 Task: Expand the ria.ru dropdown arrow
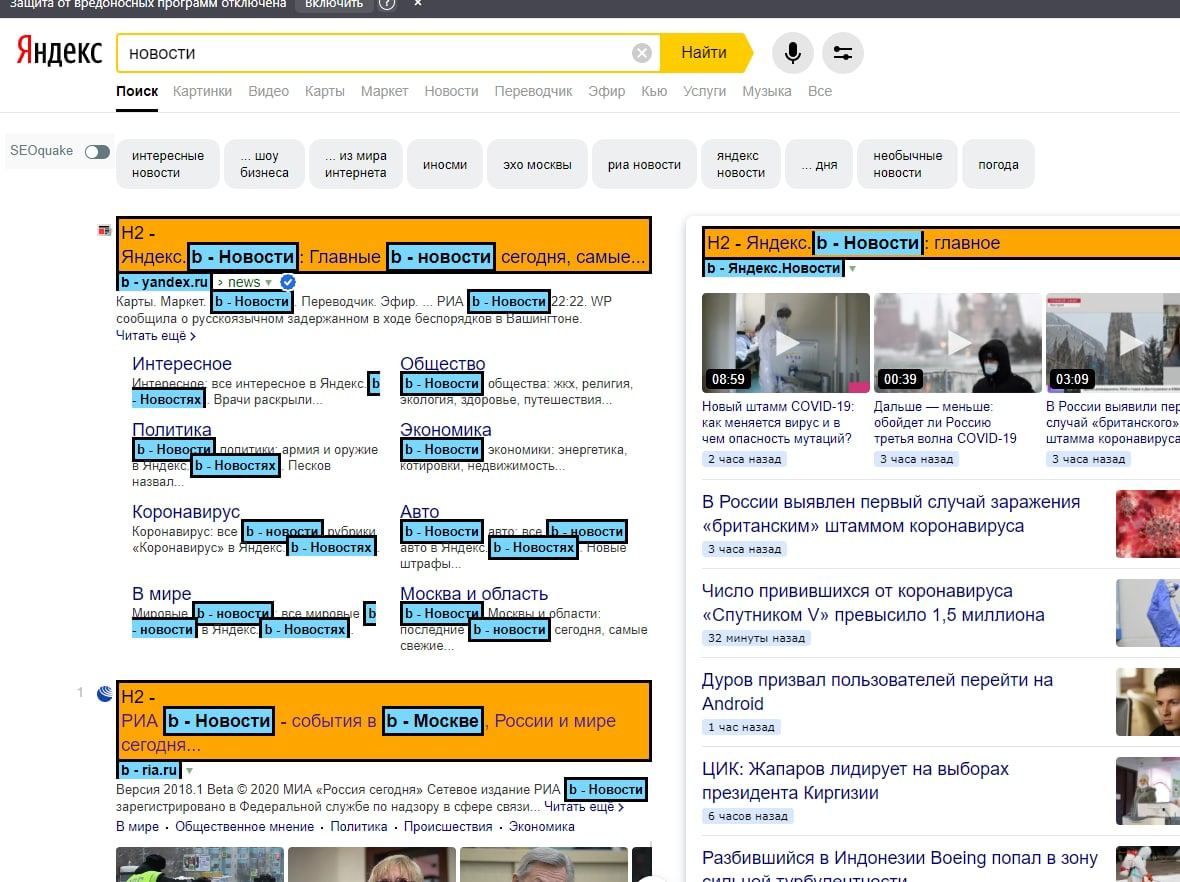(190, 771)
